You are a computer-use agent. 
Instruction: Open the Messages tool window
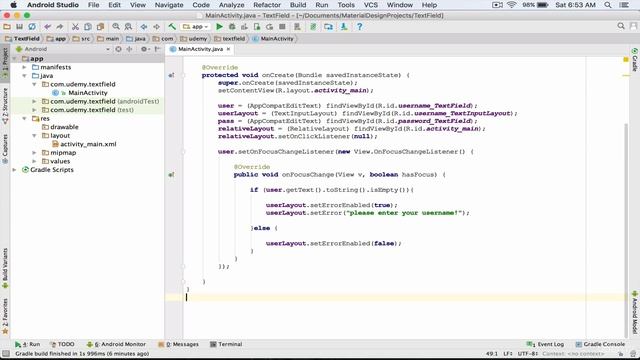coord(178,344)
